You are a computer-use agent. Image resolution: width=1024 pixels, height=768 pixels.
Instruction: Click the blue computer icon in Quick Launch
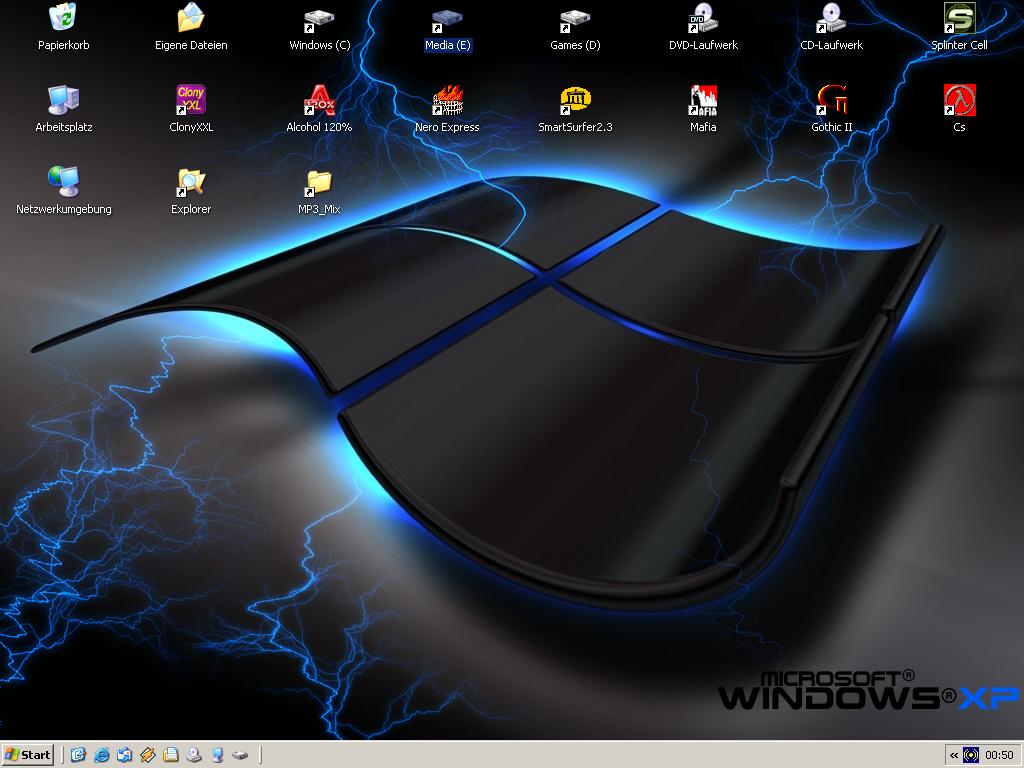point(217,755)
